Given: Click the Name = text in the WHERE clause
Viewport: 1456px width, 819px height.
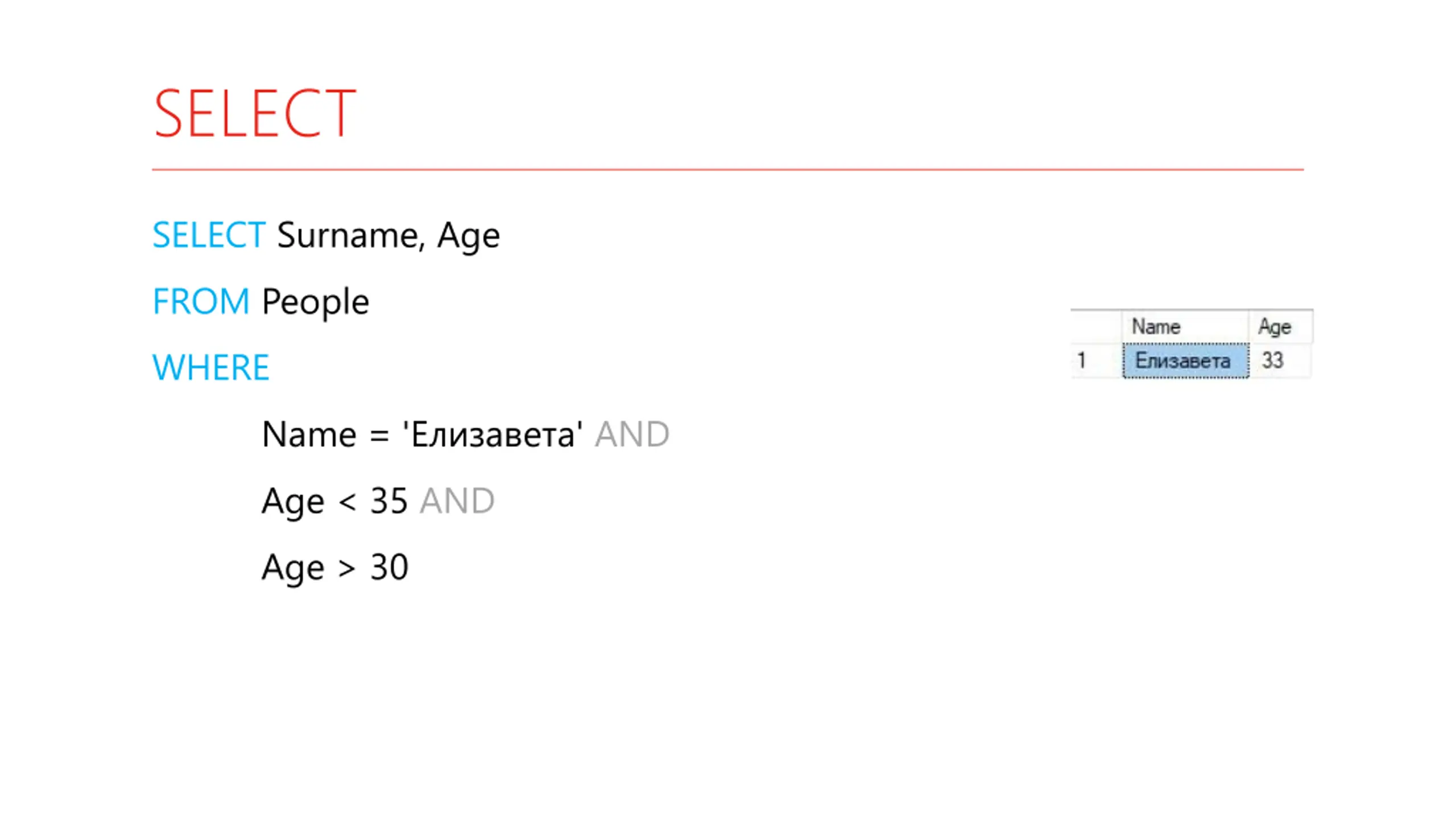Looking at the screenshot, I should click(325, 435).
